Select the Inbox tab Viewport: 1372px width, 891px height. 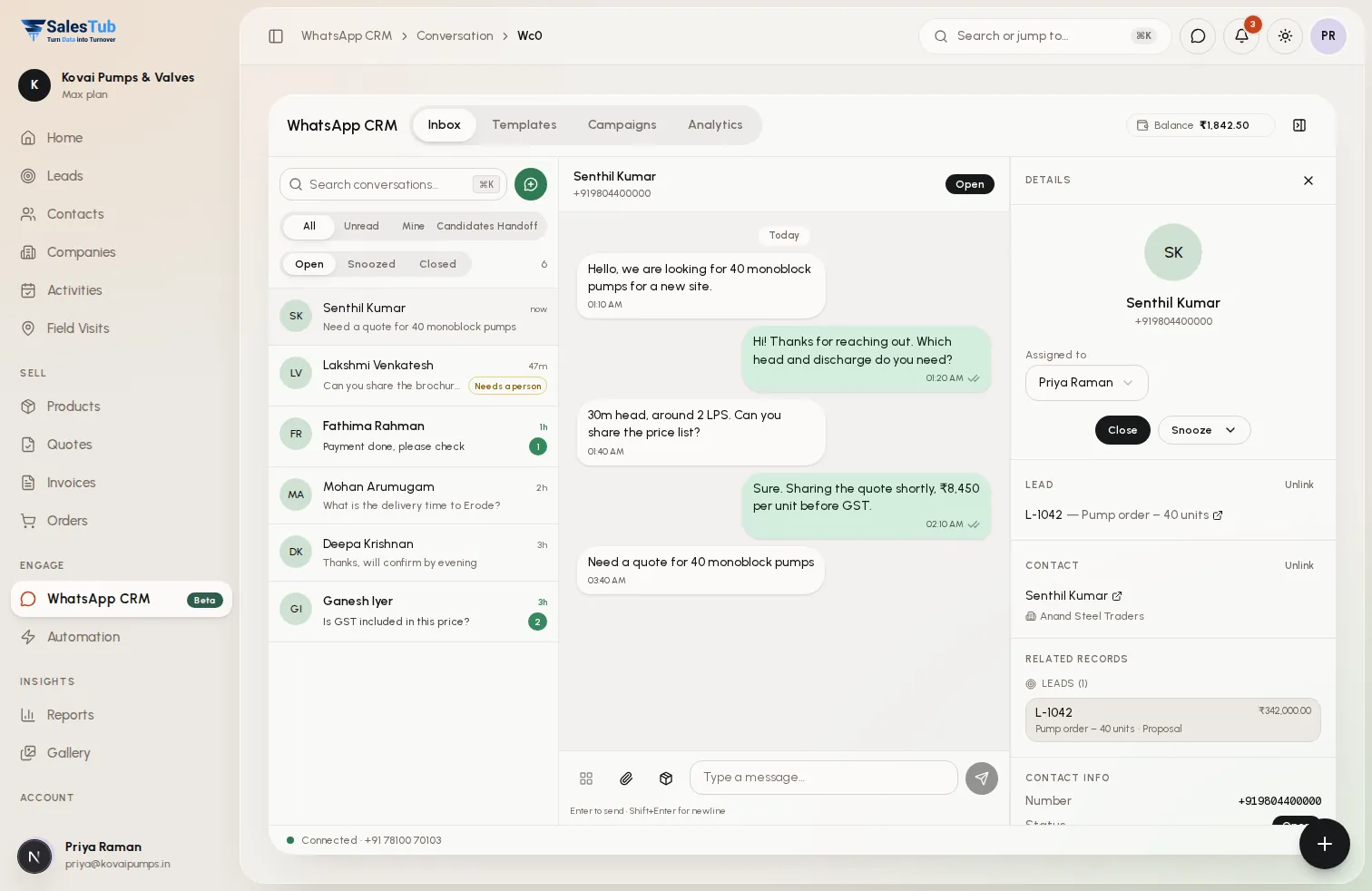click(445, 125)
